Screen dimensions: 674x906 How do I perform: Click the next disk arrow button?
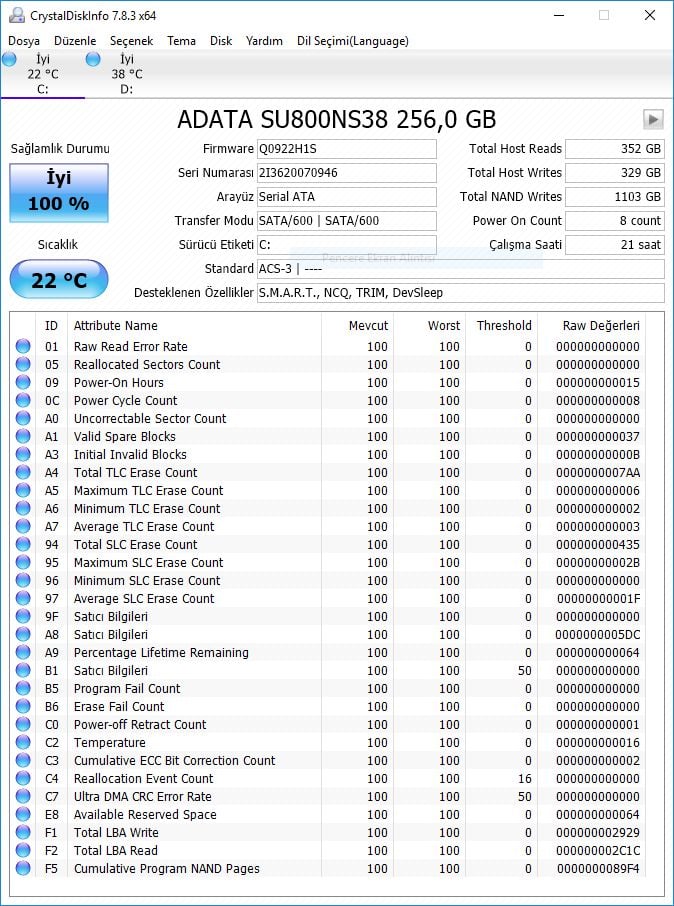coord(653,120)
